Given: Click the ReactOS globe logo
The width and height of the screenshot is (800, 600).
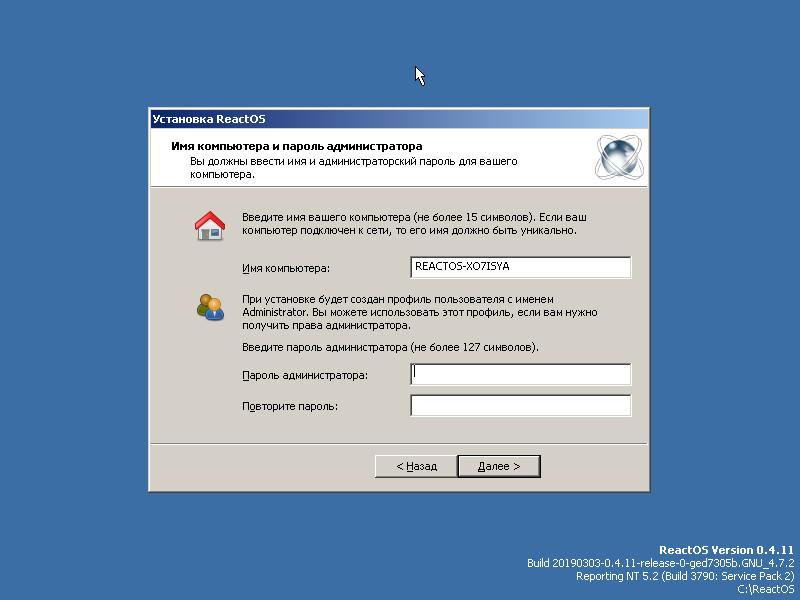Looking at the screenshot, I should point(619,157).
